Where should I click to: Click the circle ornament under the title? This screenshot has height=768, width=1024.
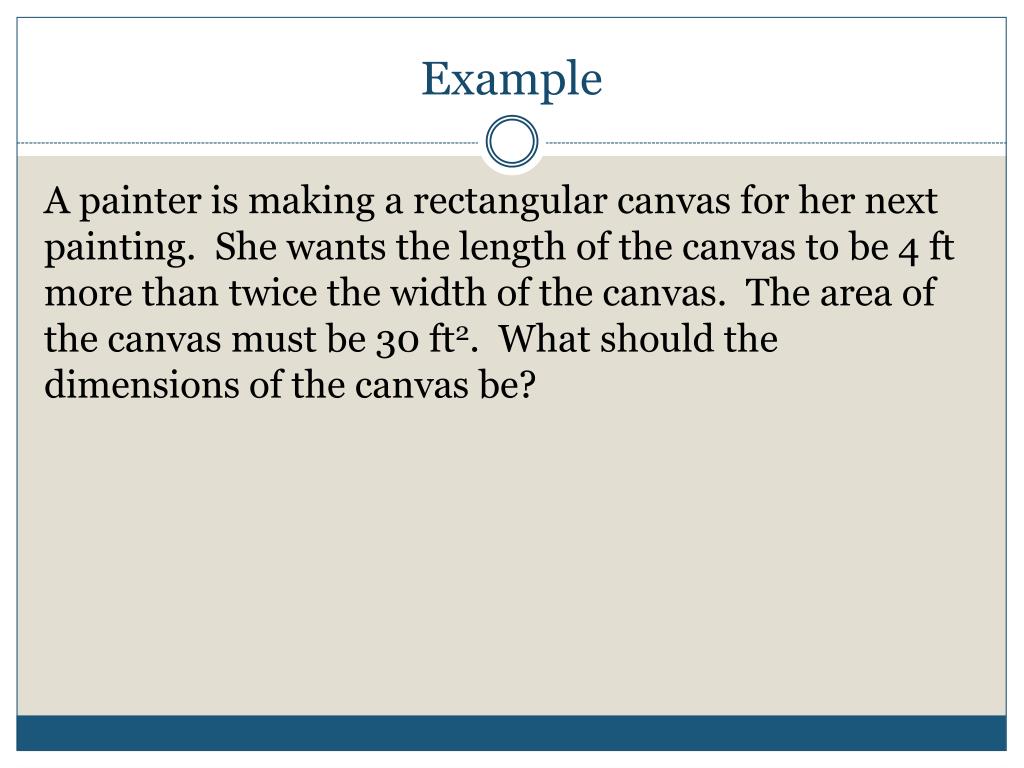pos(512,142)
